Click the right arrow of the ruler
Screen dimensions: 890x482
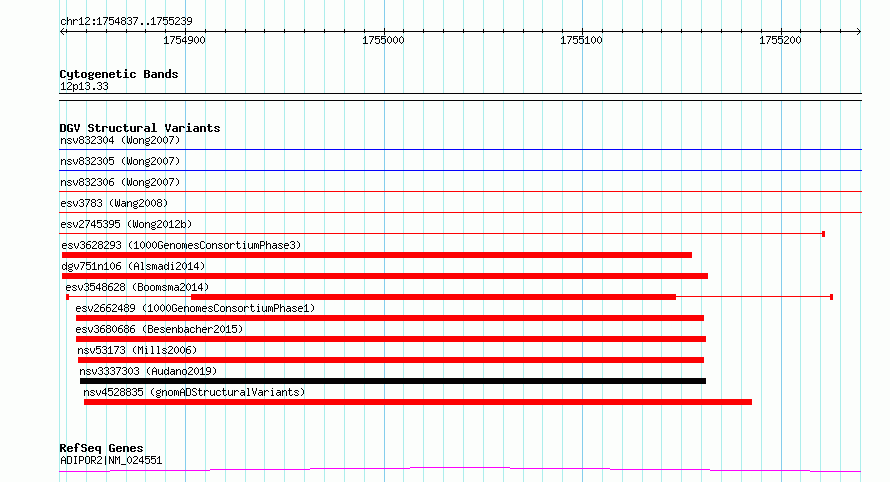(858, 32)
